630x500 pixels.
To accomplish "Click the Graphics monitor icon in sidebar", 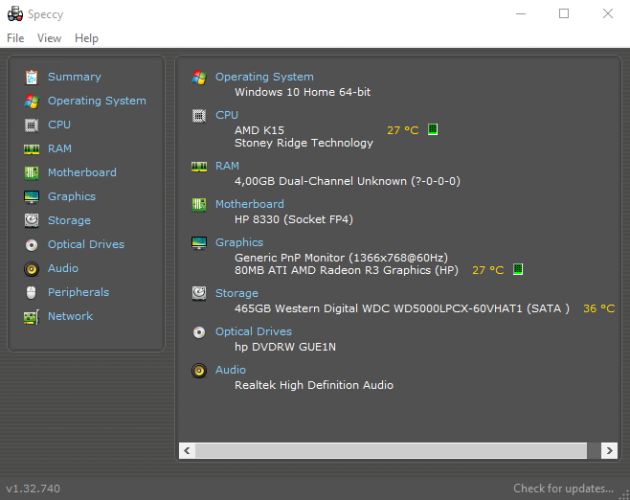I will tap(31, 197).
